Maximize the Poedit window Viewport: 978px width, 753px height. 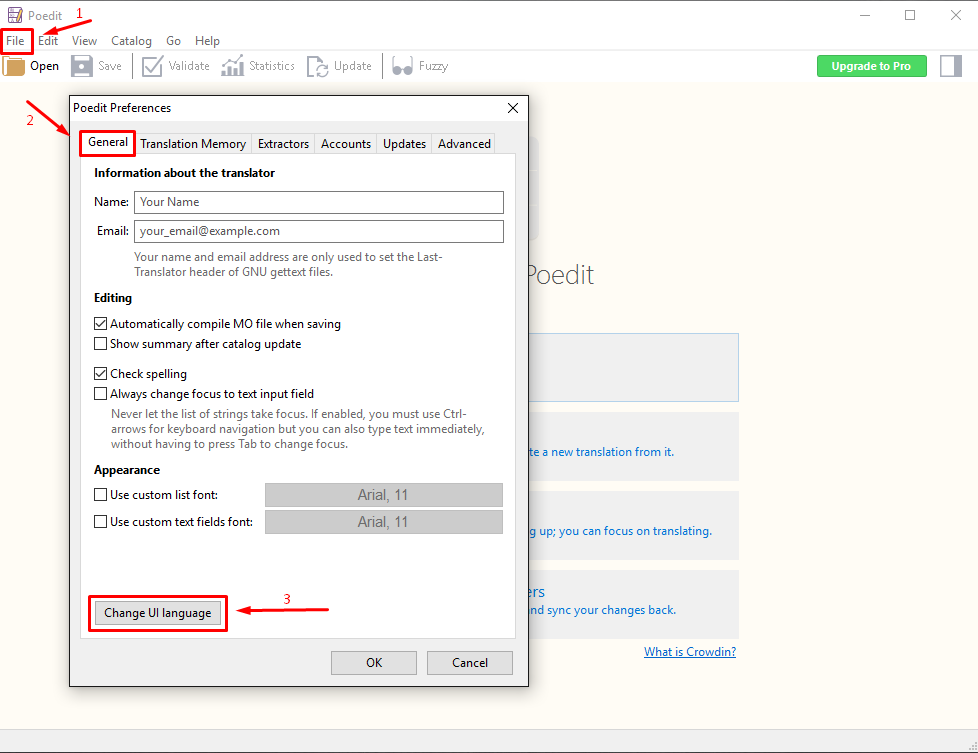point(910,15)
